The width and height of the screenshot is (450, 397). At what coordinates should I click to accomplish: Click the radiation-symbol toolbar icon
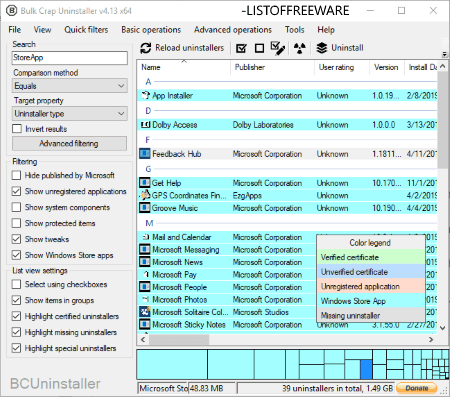(x=300, y=48)
